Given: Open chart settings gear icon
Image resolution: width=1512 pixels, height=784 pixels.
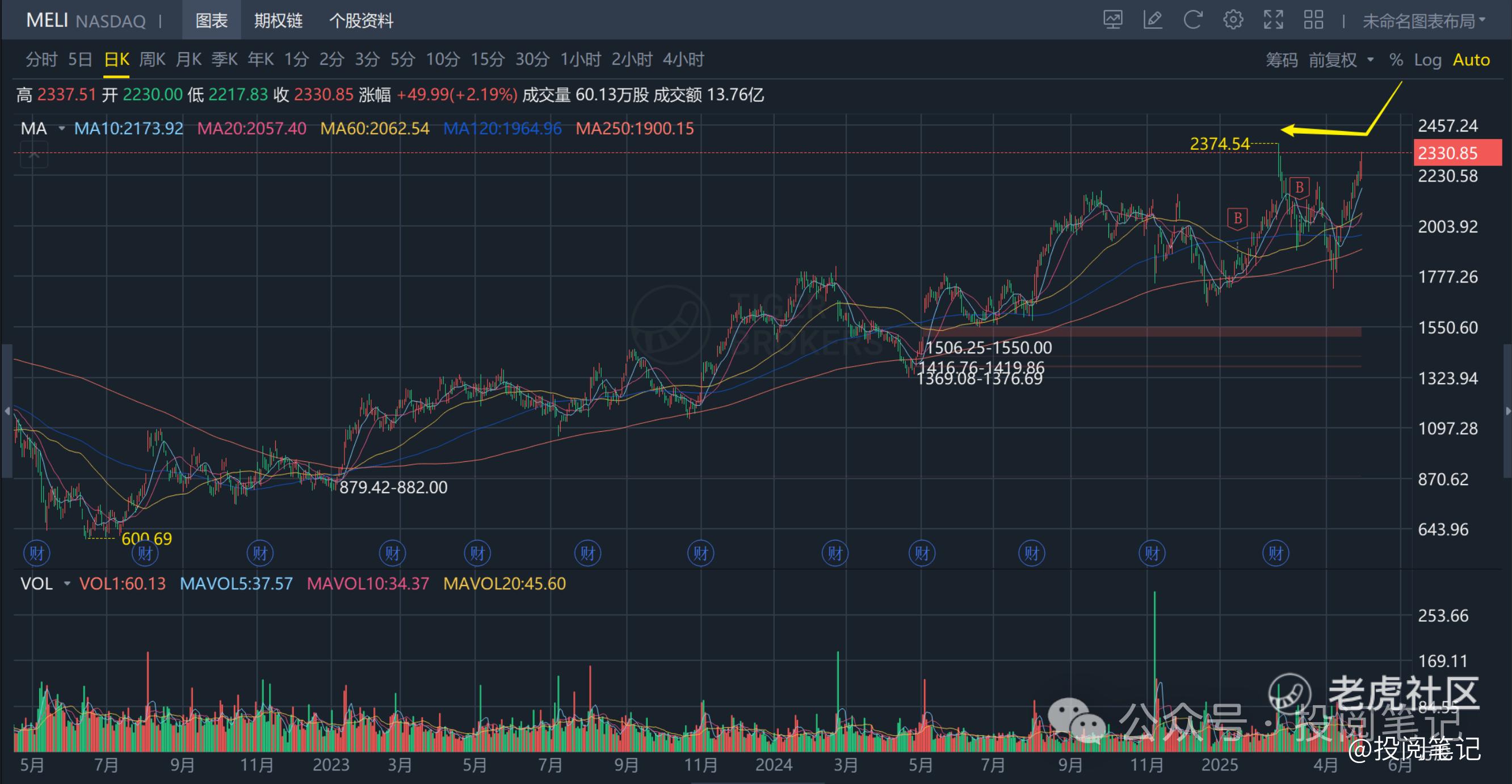Looking at the screenshot, I should point(1233,20).
